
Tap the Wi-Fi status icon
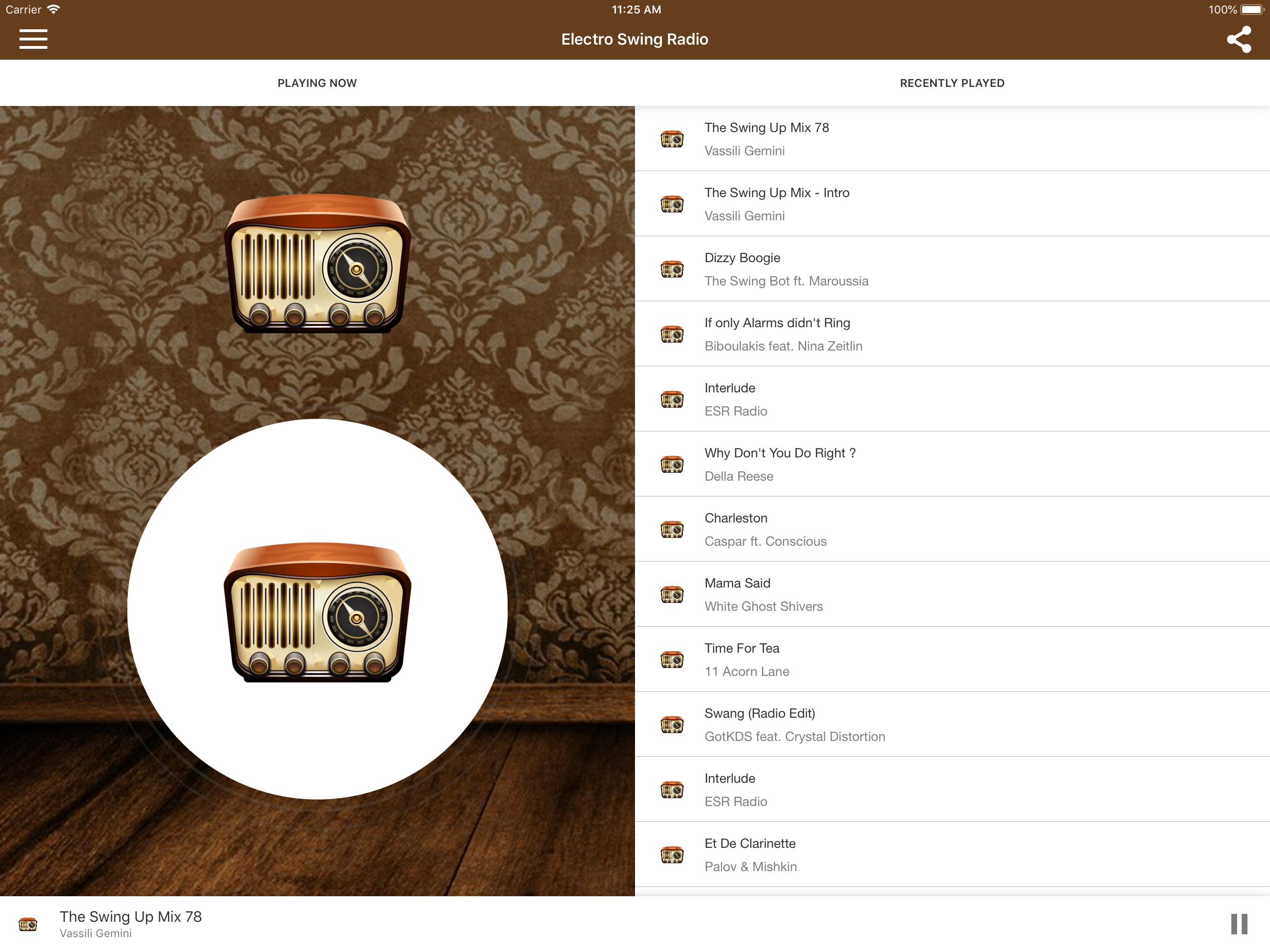53,9
